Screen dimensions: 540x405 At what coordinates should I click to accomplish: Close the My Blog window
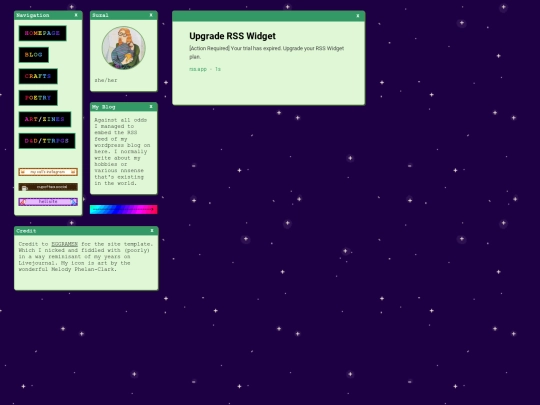click(151, 107)
